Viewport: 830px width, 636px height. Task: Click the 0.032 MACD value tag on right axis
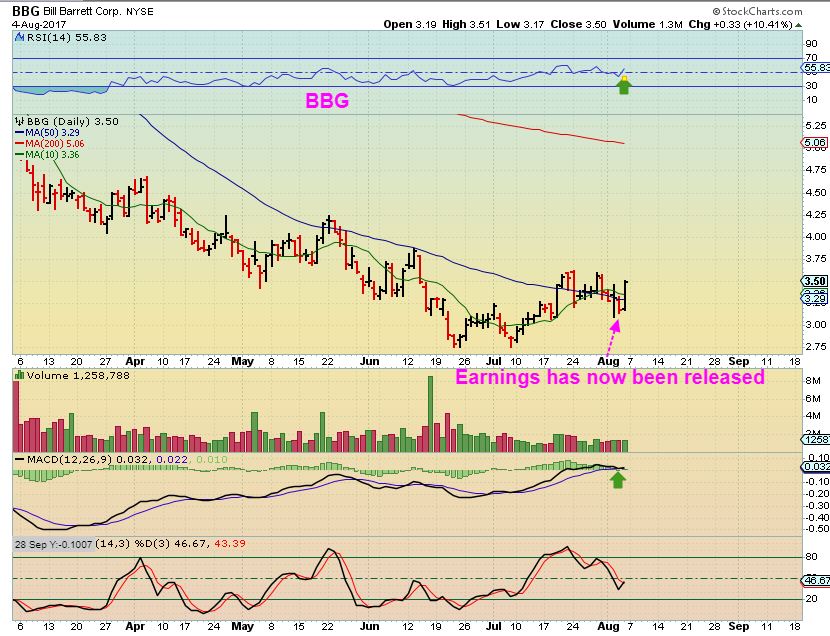pyautogui.click(x=816, y=467)
